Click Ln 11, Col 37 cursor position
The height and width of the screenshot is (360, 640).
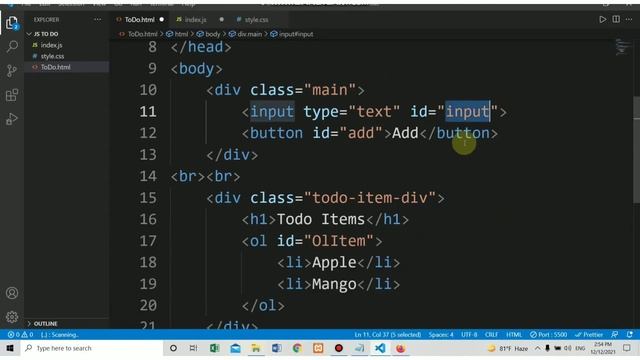click(388, 335)
